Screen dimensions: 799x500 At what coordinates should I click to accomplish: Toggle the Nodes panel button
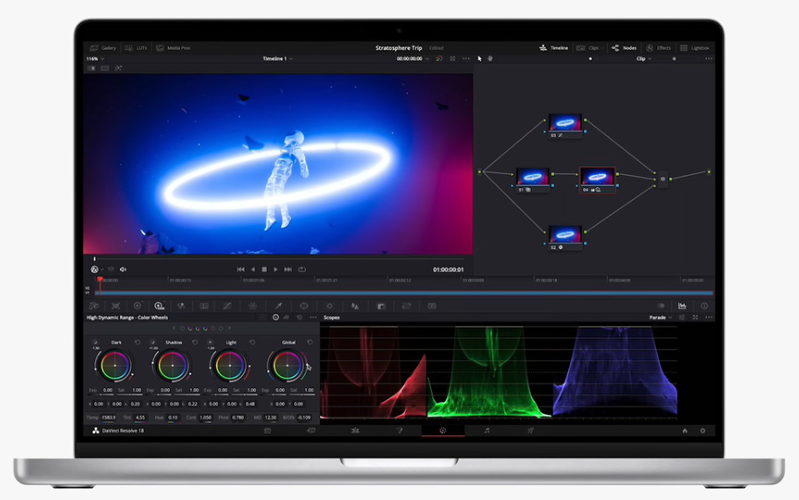[624, 48]
